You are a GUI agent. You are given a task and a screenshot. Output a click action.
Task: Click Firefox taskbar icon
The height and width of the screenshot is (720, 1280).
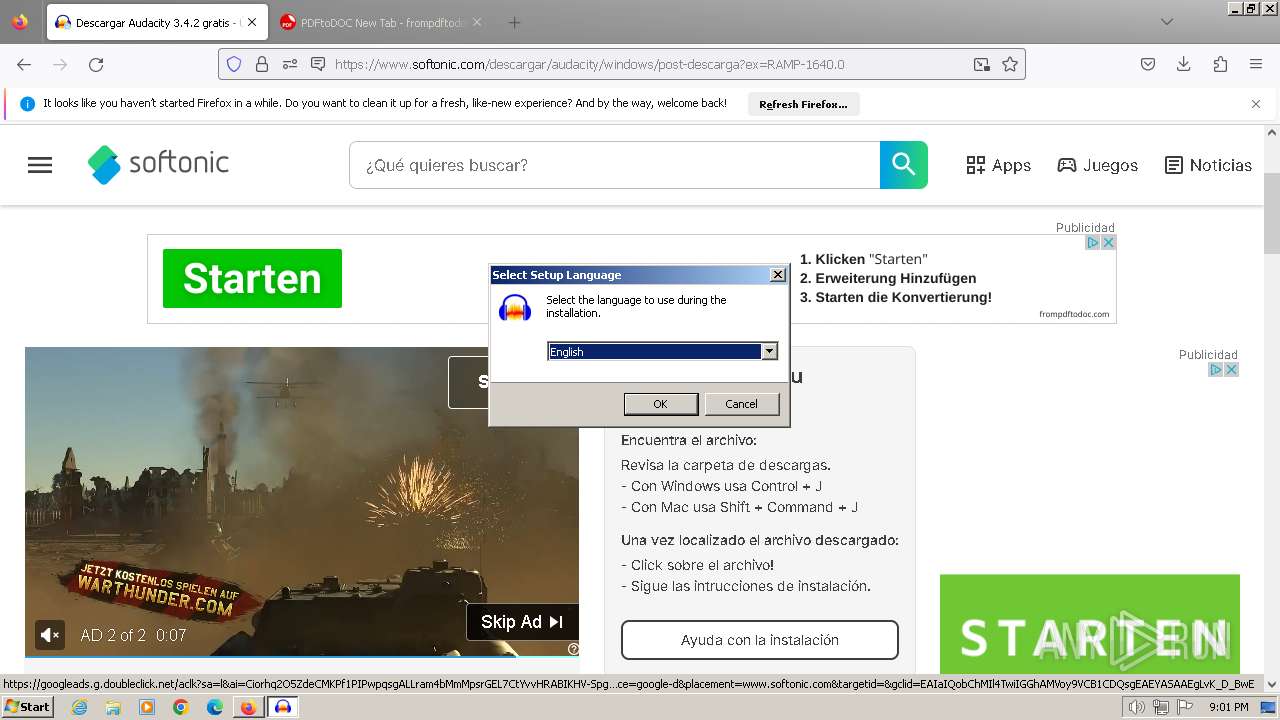click(x=248, y=707)
